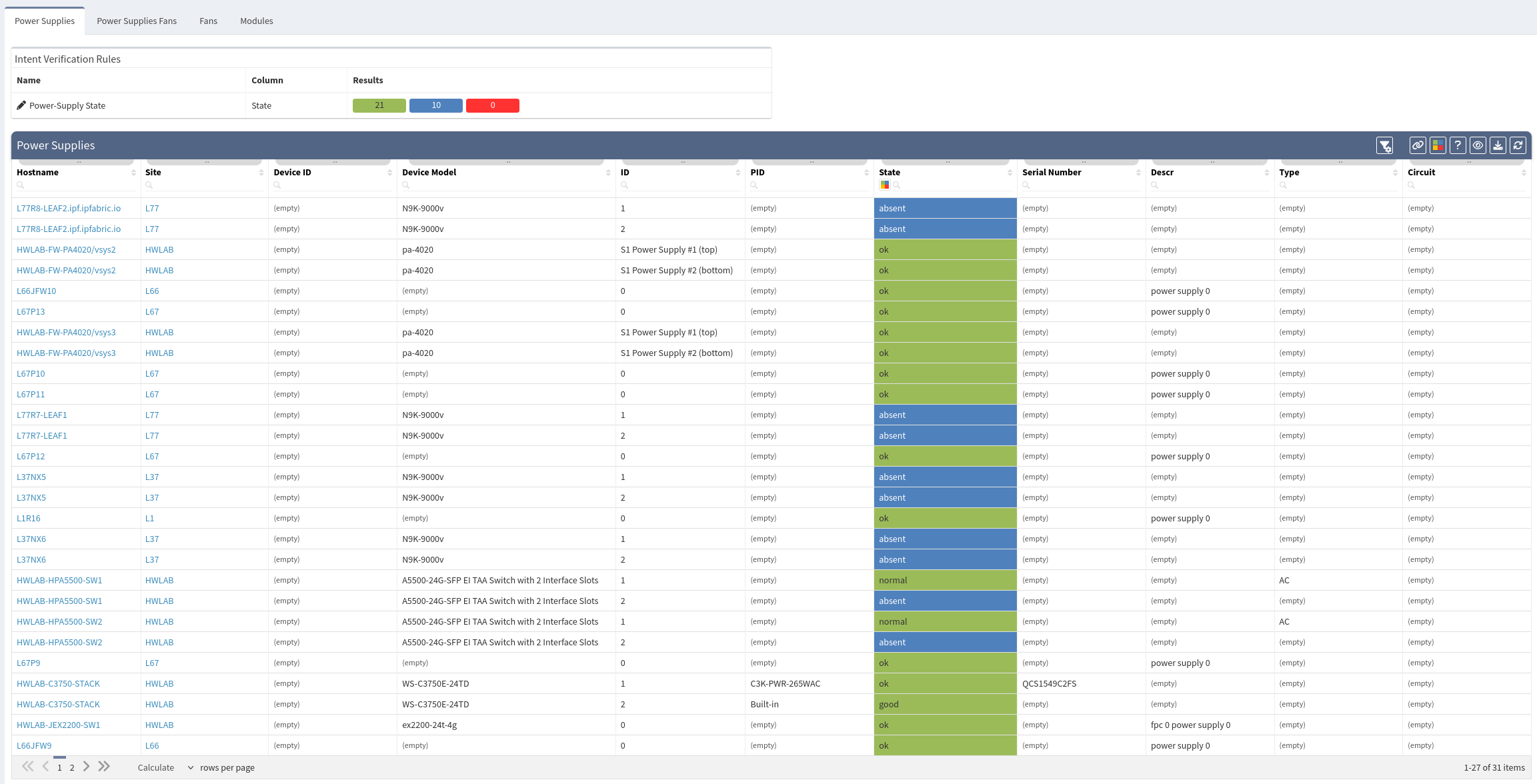Screen dimensions: 1537x784
Task: Open the Power Supplies Fans tab
Action: (137, 21)
